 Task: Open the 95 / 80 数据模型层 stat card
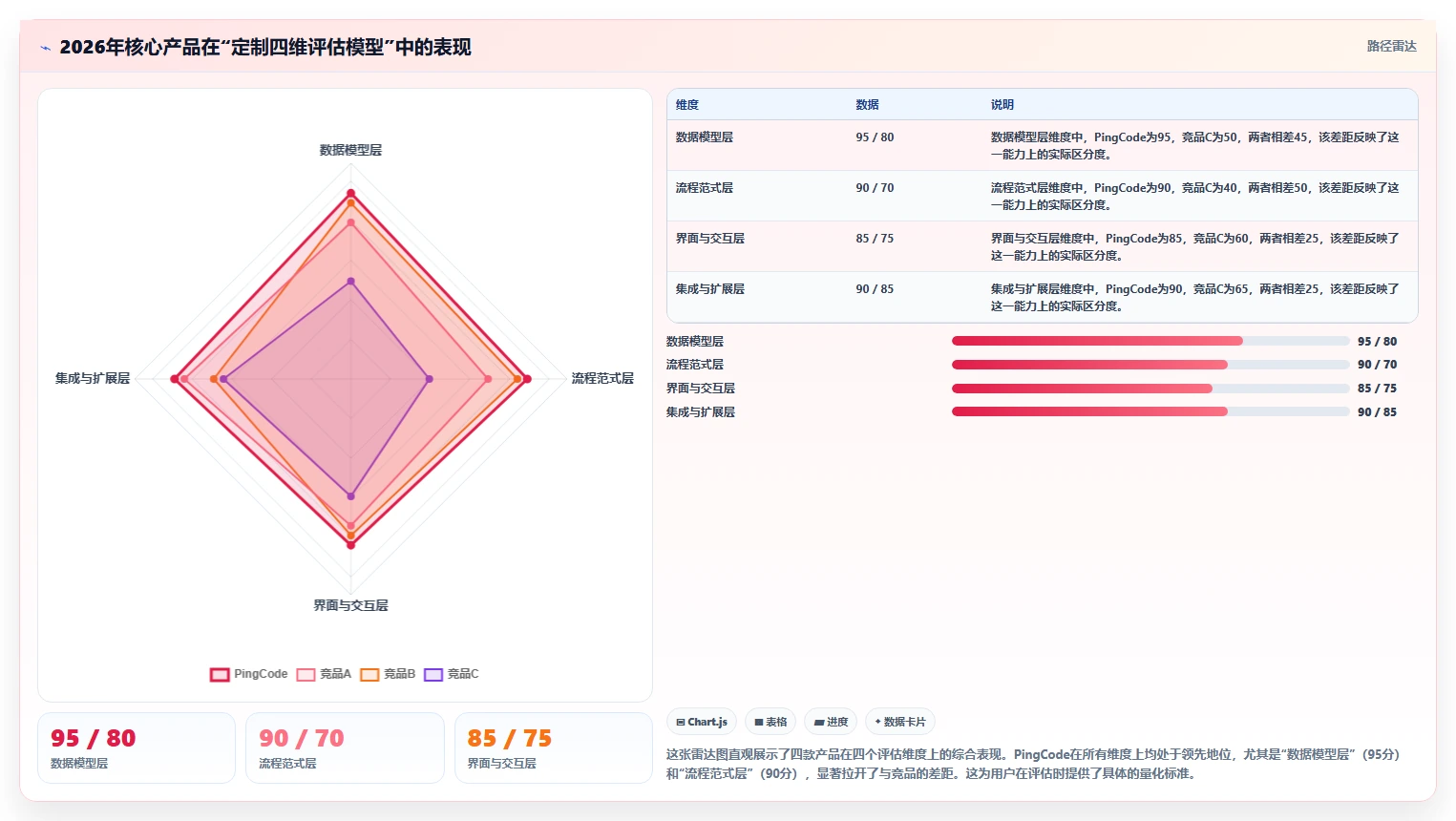click(137, 747)
